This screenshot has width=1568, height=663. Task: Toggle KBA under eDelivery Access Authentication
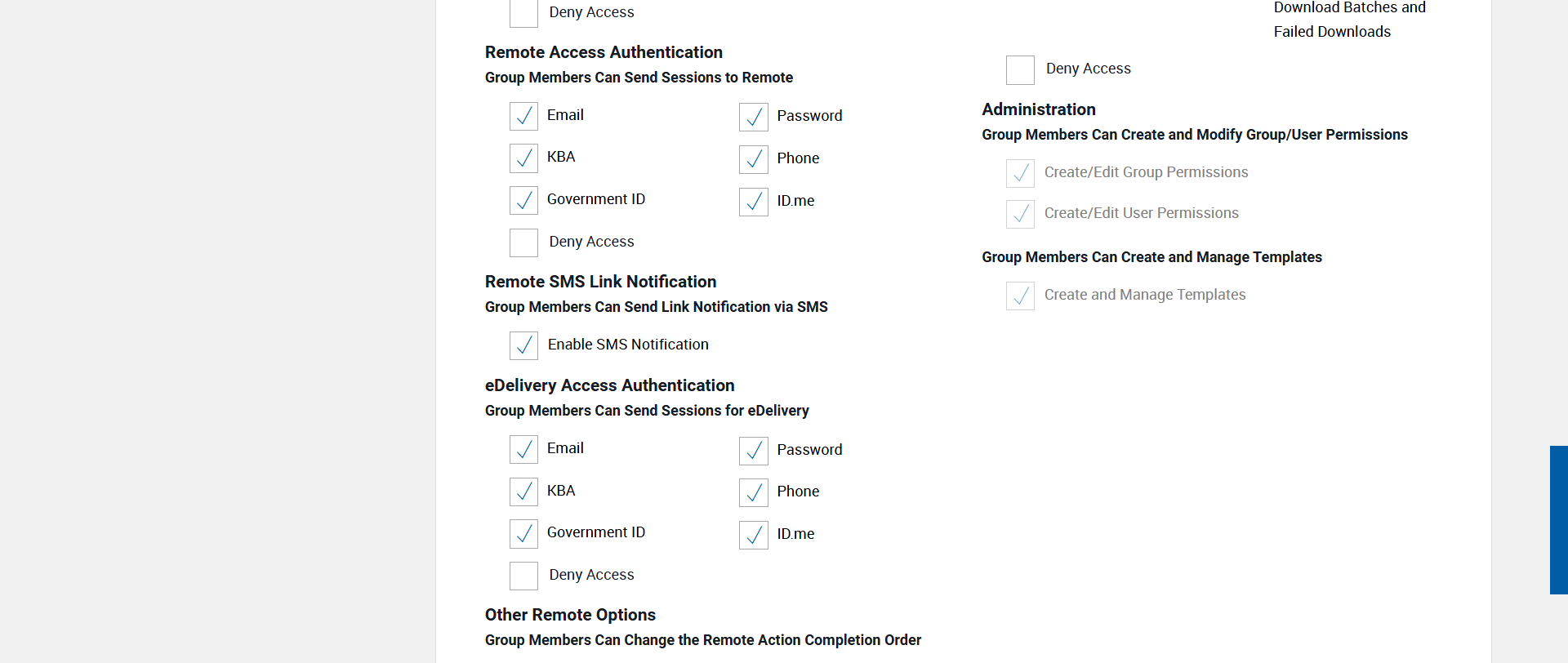523,492
